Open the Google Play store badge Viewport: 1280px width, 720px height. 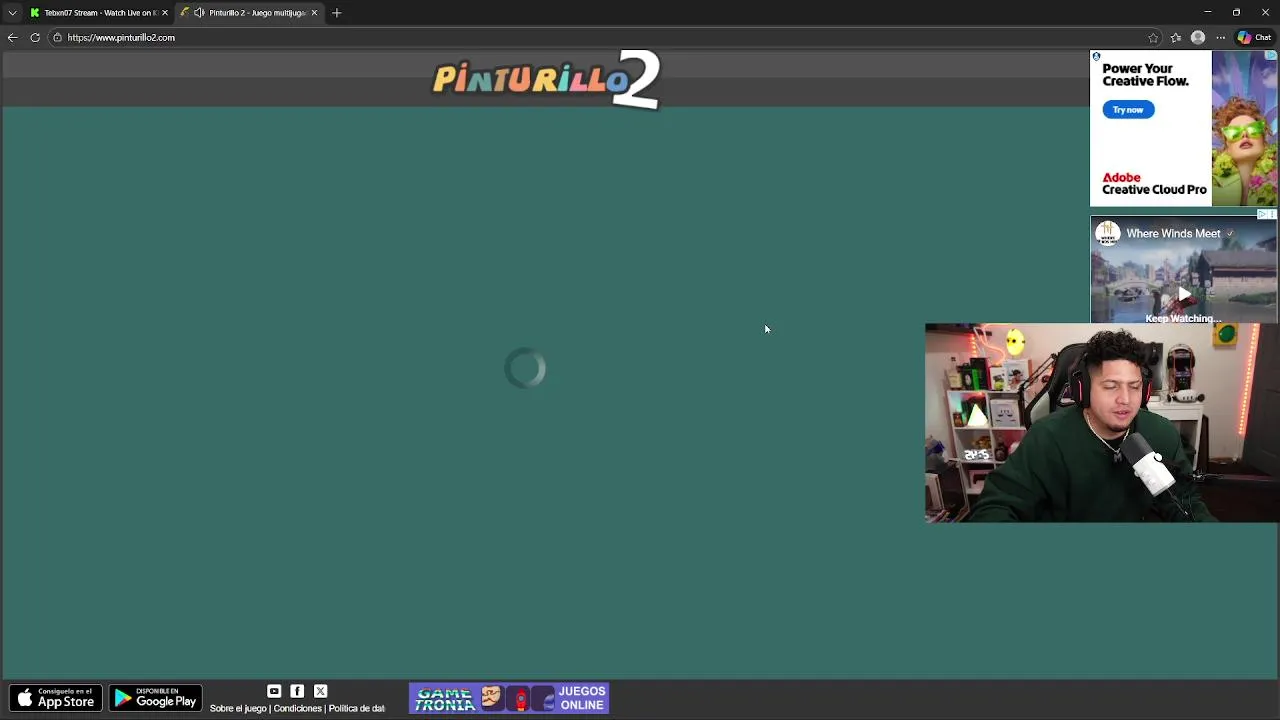(155, 697)
